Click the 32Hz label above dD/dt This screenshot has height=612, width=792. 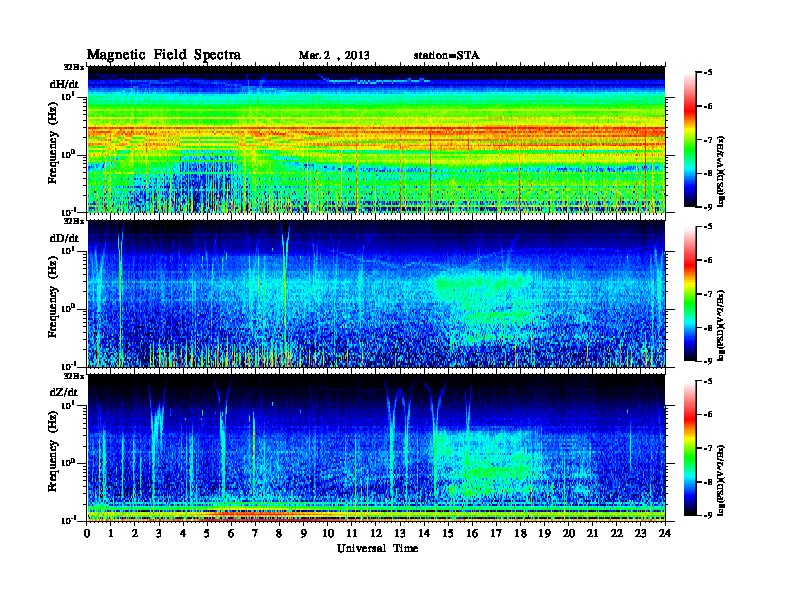point(73,221)
